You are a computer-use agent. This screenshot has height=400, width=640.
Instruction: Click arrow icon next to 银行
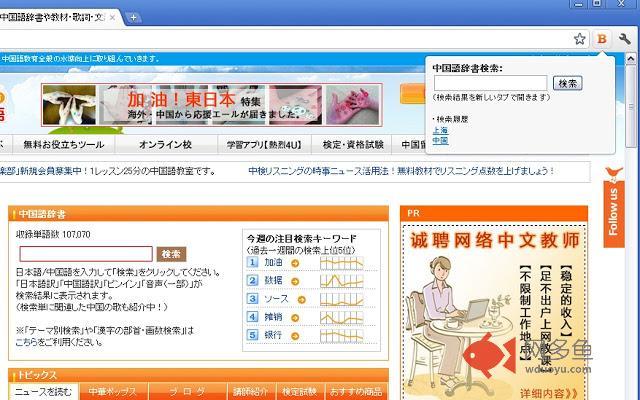[295, 336]
